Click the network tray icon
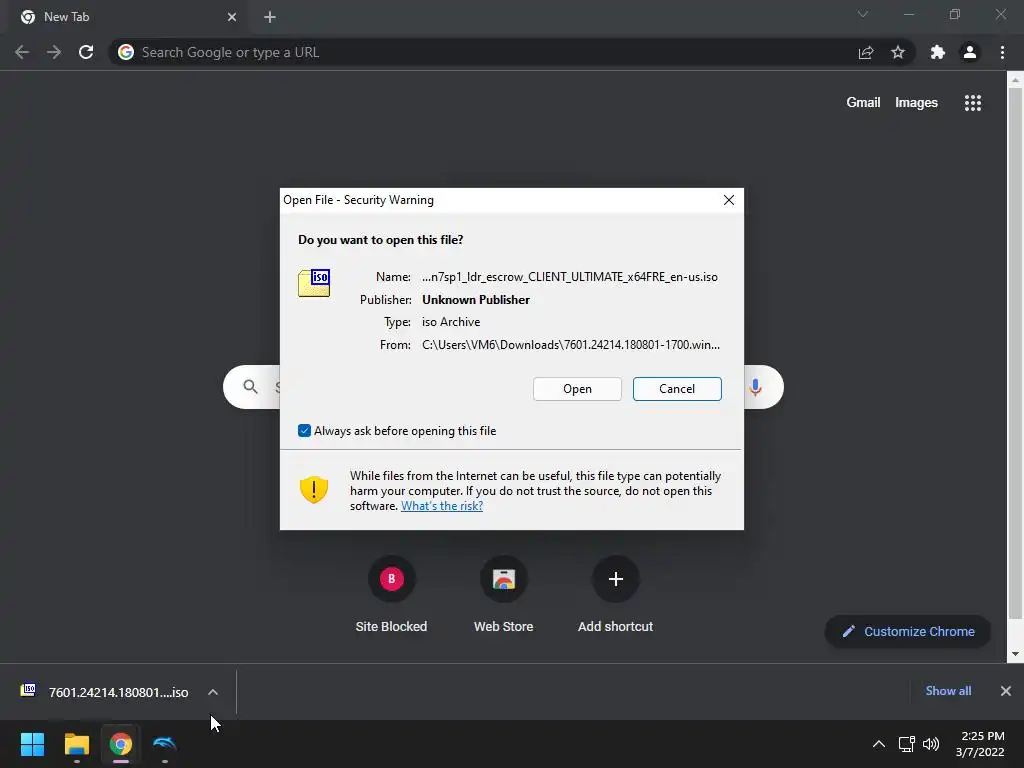The height and width of the screenshot is (768, 1024). [x=906, y=744]
